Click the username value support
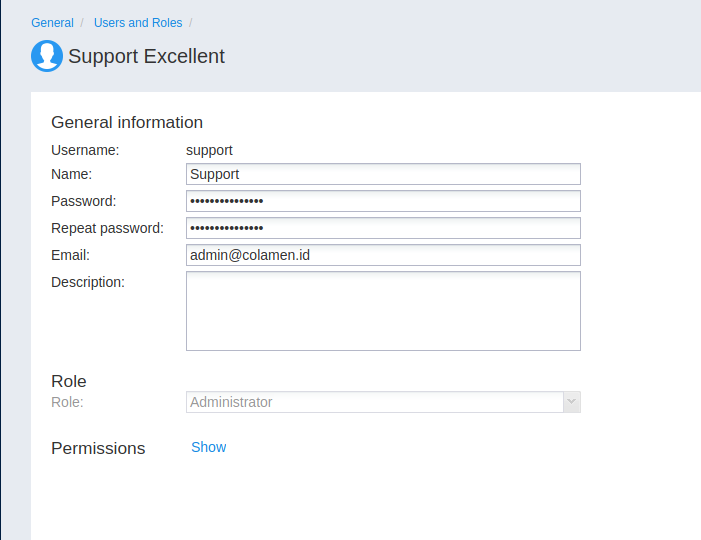This screenshot has height=540, width=701. point(209,151)
